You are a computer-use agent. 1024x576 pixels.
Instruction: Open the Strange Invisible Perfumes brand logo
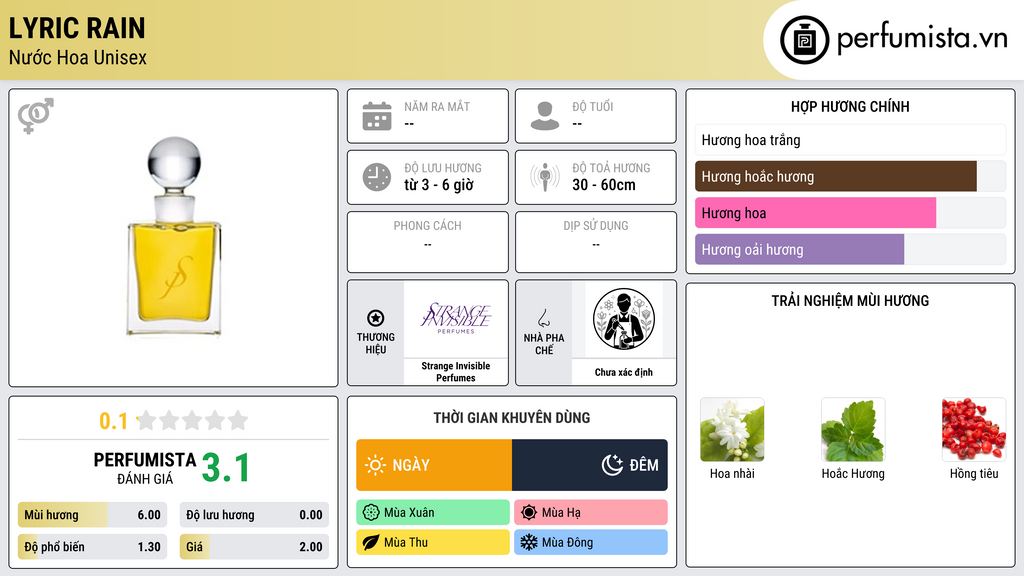(456, 319)
